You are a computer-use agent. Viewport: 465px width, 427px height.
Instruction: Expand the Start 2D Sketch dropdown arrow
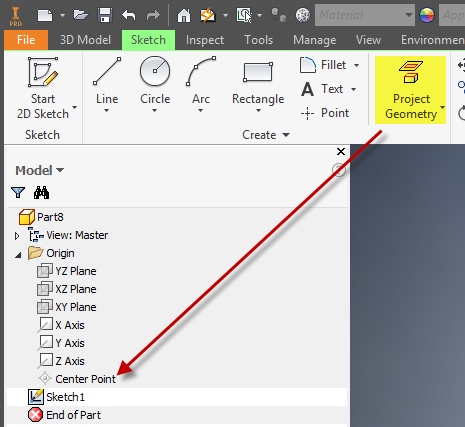tap(75, 107)
